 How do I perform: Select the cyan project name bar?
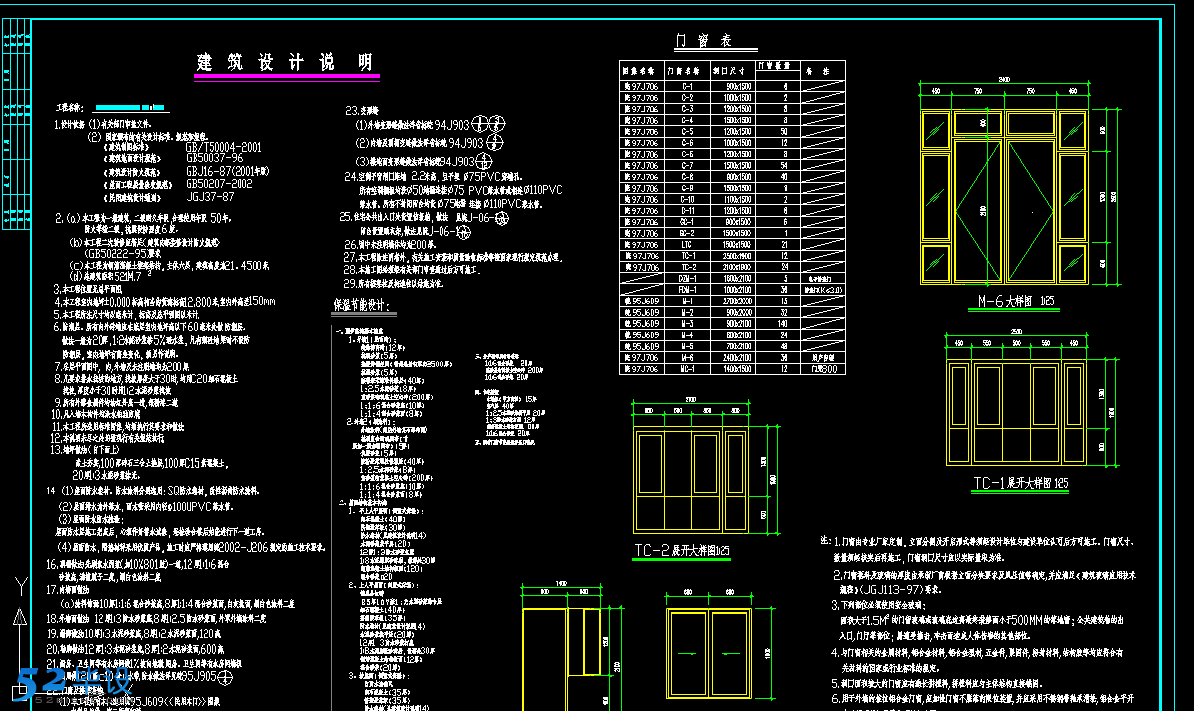(x=139, y=106)
